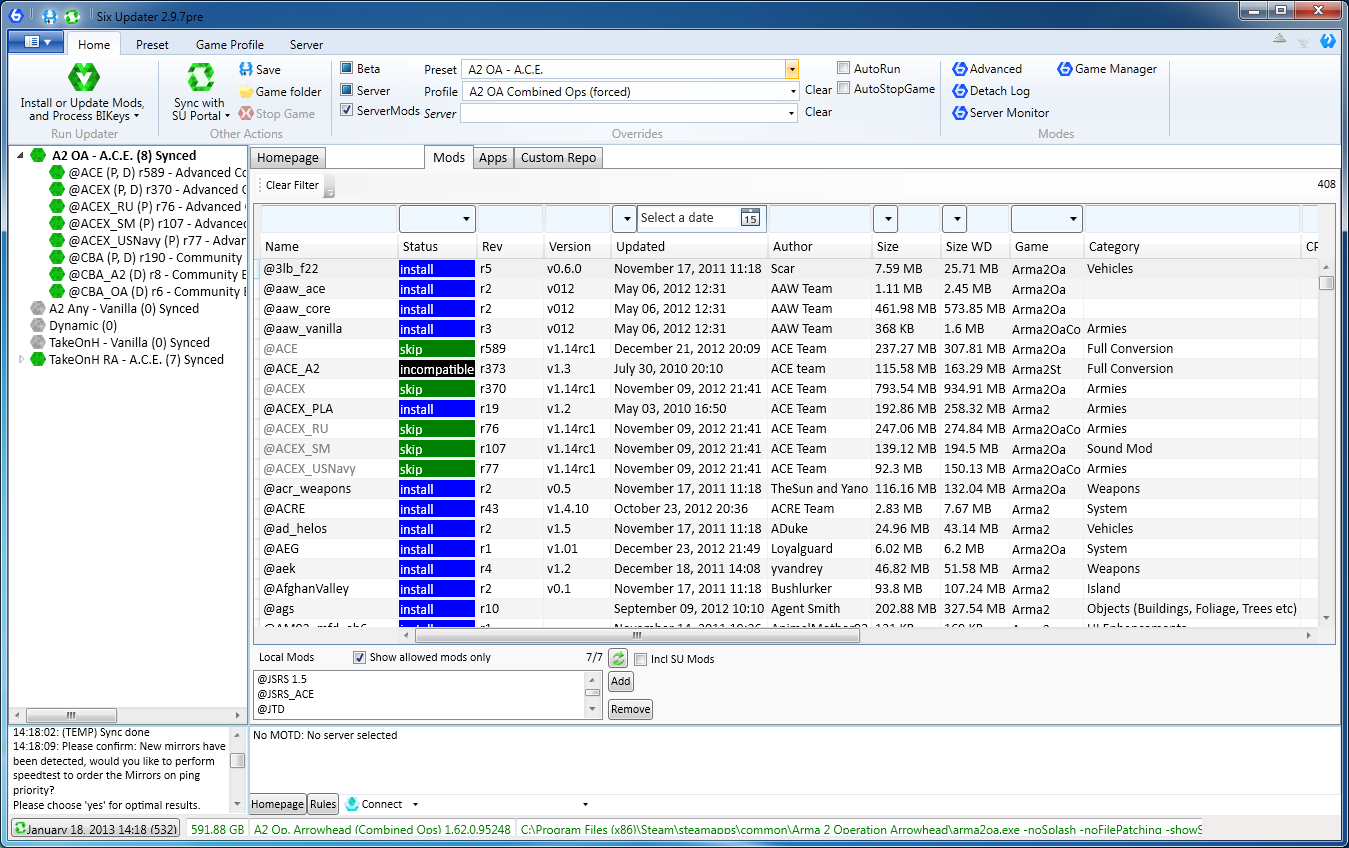Click the green refresh icon beside Local Mods
Viewport: 1349px width, 848px height.
click(x=619, y=658)
